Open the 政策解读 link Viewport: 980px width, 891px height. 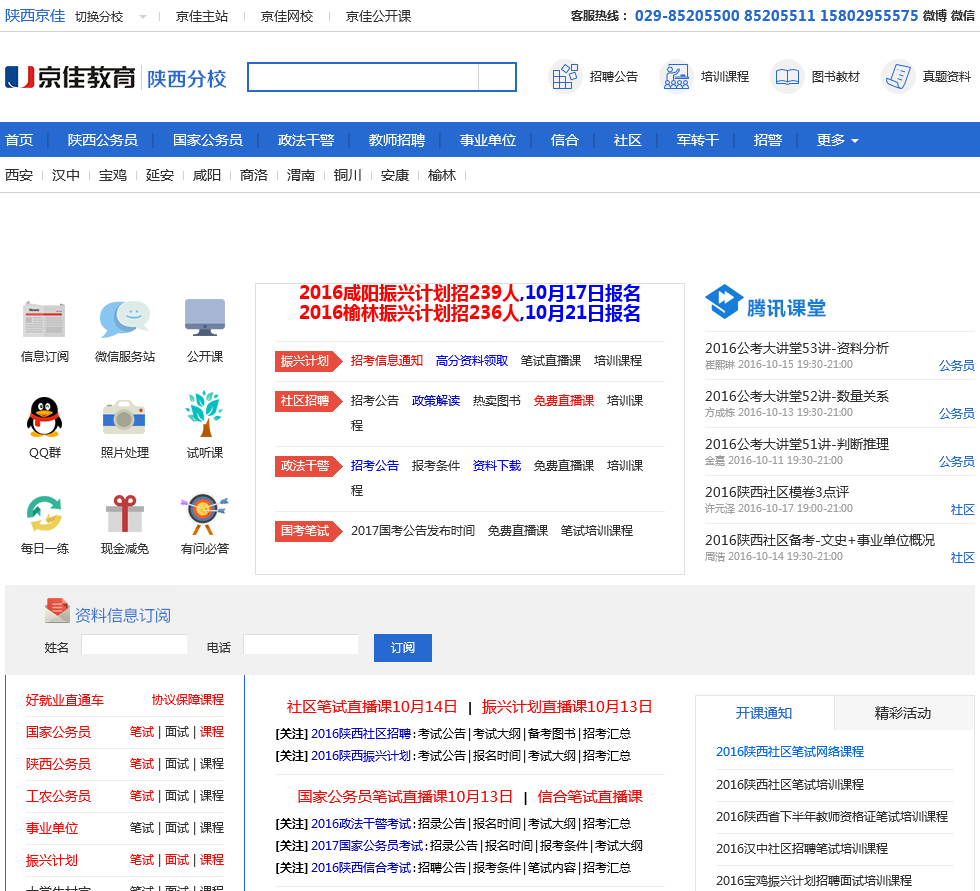click(x=436, y=401)
